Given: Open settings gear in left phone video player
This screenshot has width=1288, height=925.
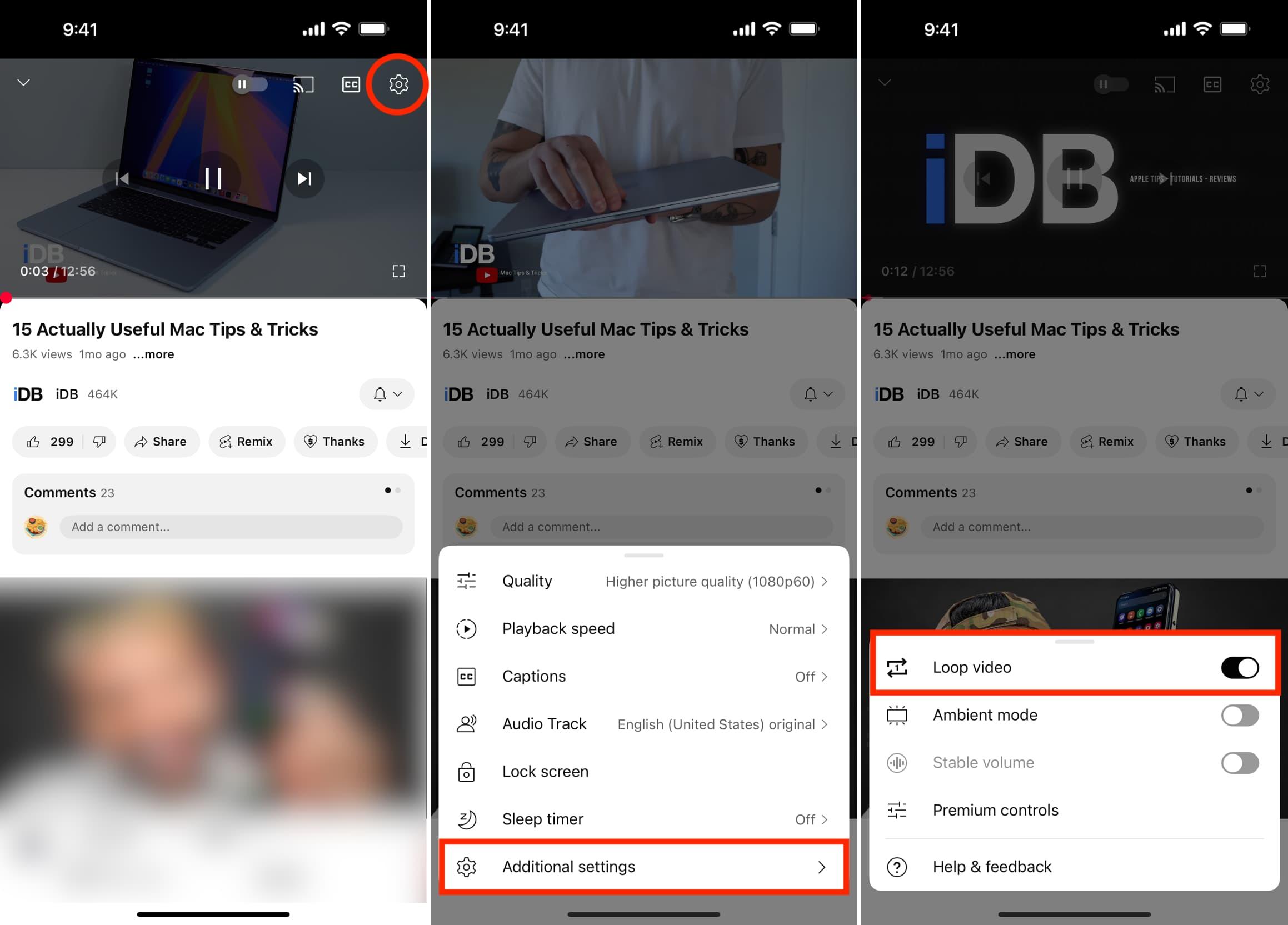Looking at the screenshot, I should (x=398, y=84).
